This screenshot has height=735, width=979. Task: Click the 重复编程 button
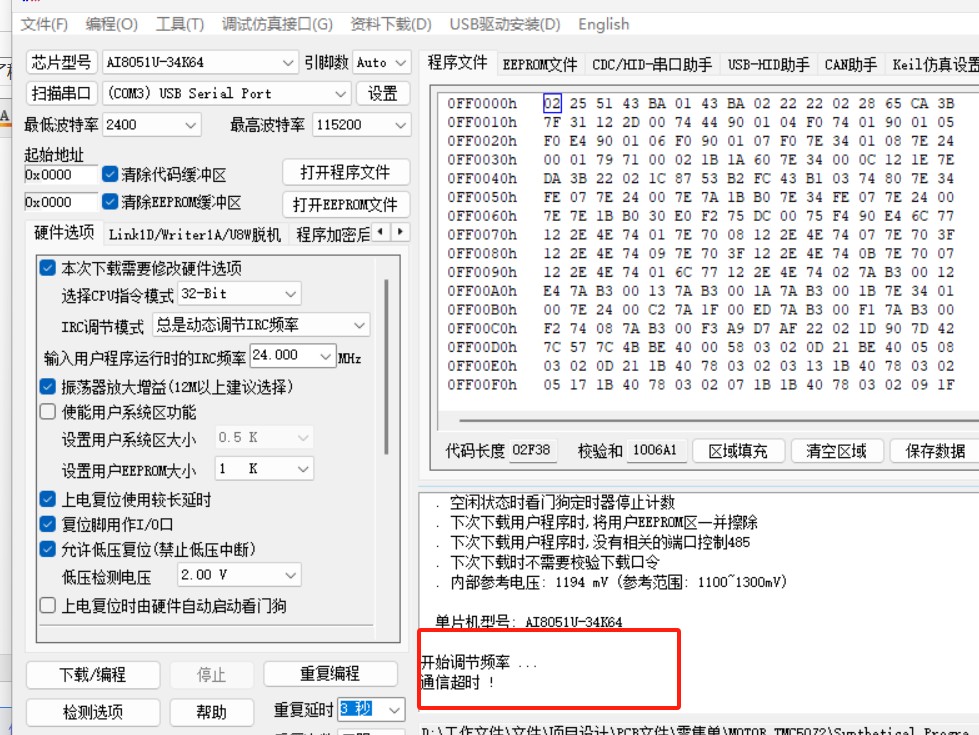point(330,674)
